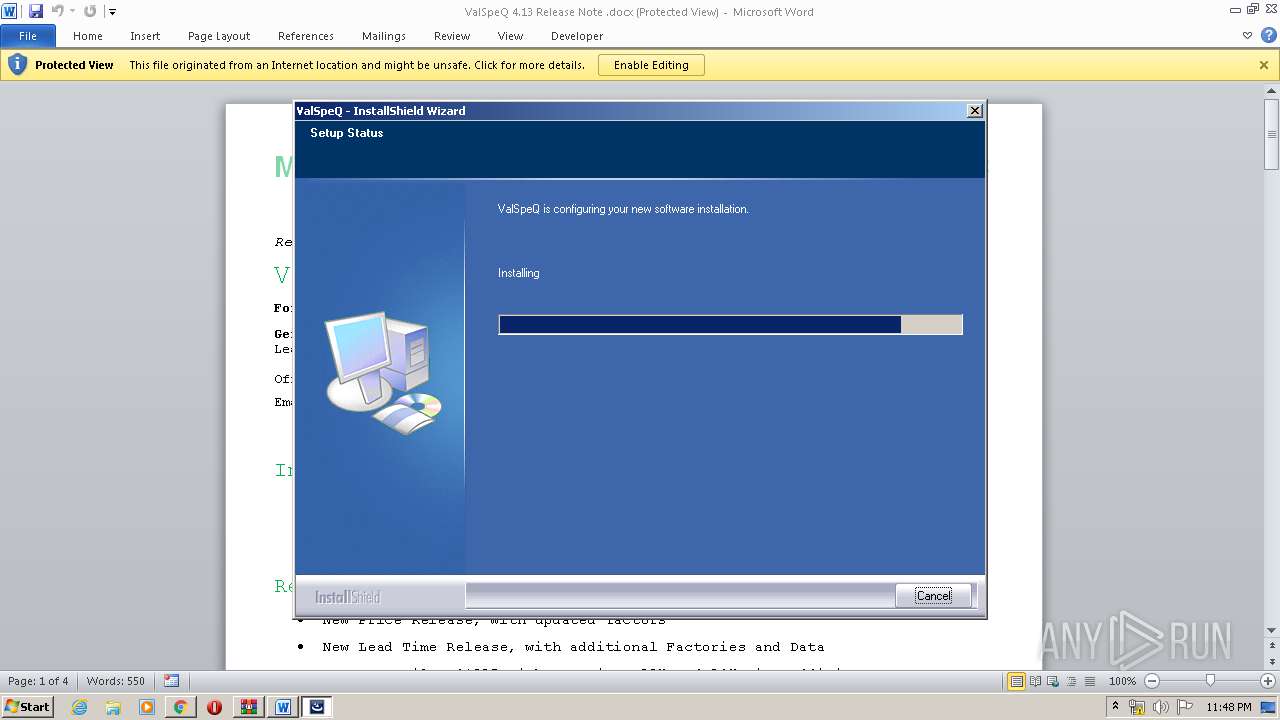Select Draft view icon

click(x=1090, y=681)
